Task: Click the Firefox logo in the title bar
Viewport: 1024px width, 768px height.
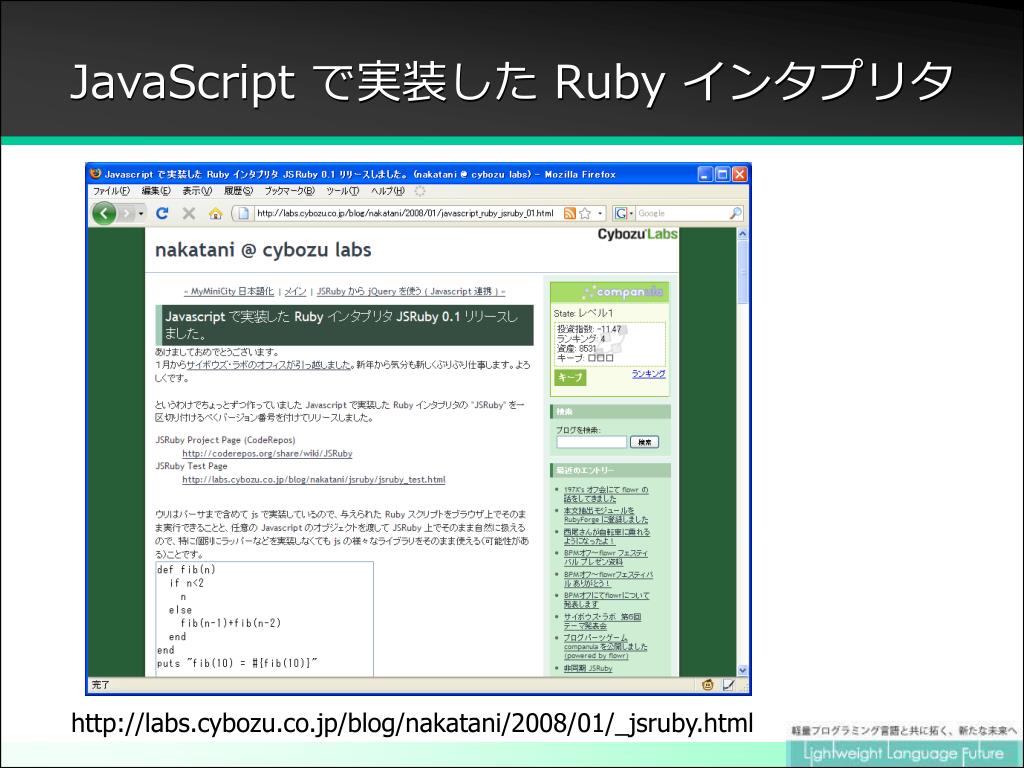Action: click(96, 174)
